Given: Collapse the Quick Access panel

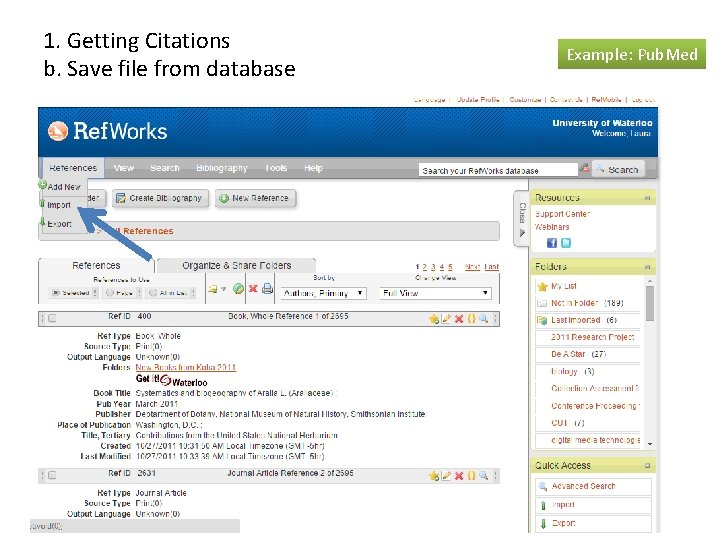Looking at the screenshot, I should click(647, 466).
